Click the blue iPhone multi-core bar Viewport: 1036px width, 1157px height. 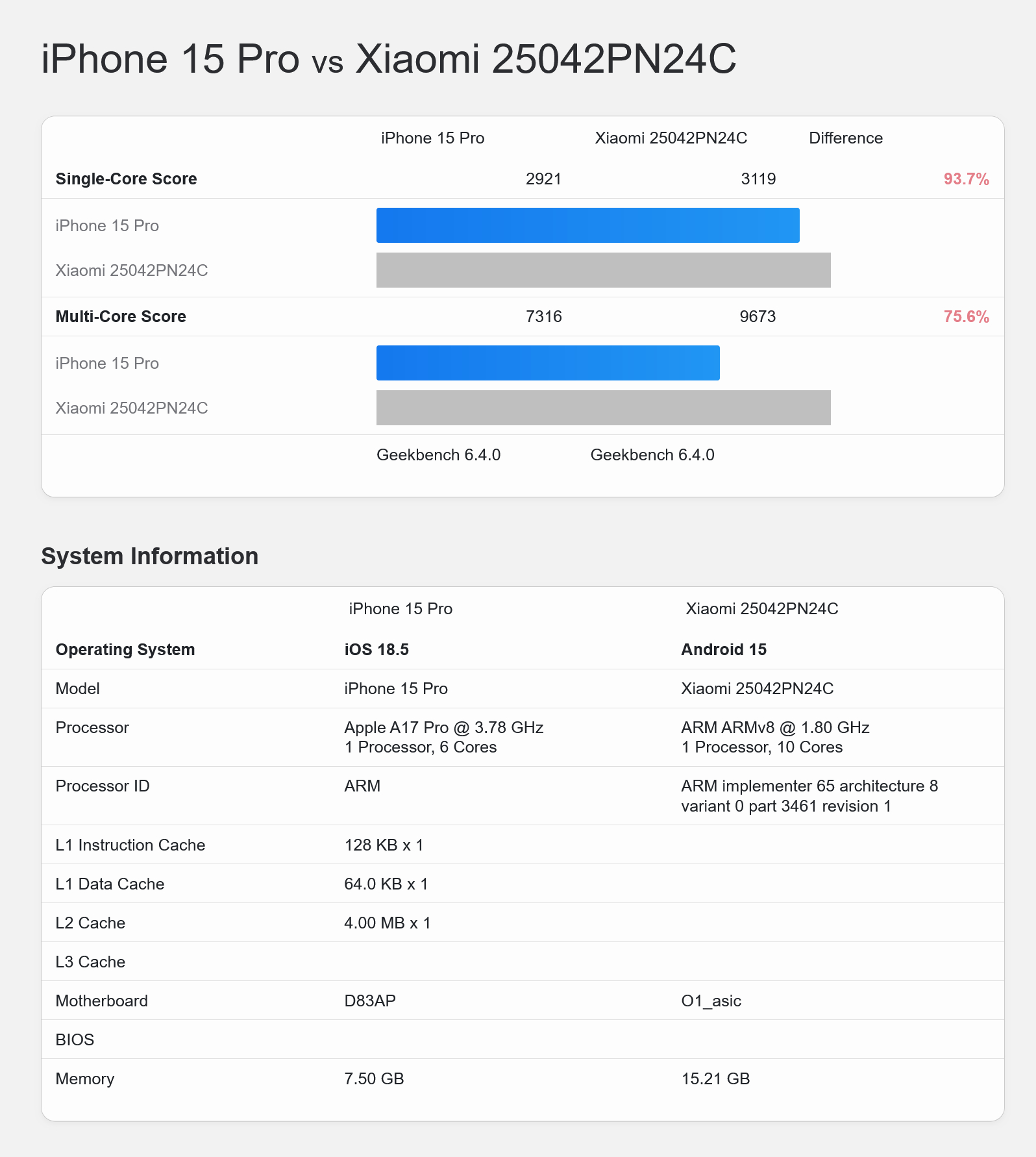(548, 363)
